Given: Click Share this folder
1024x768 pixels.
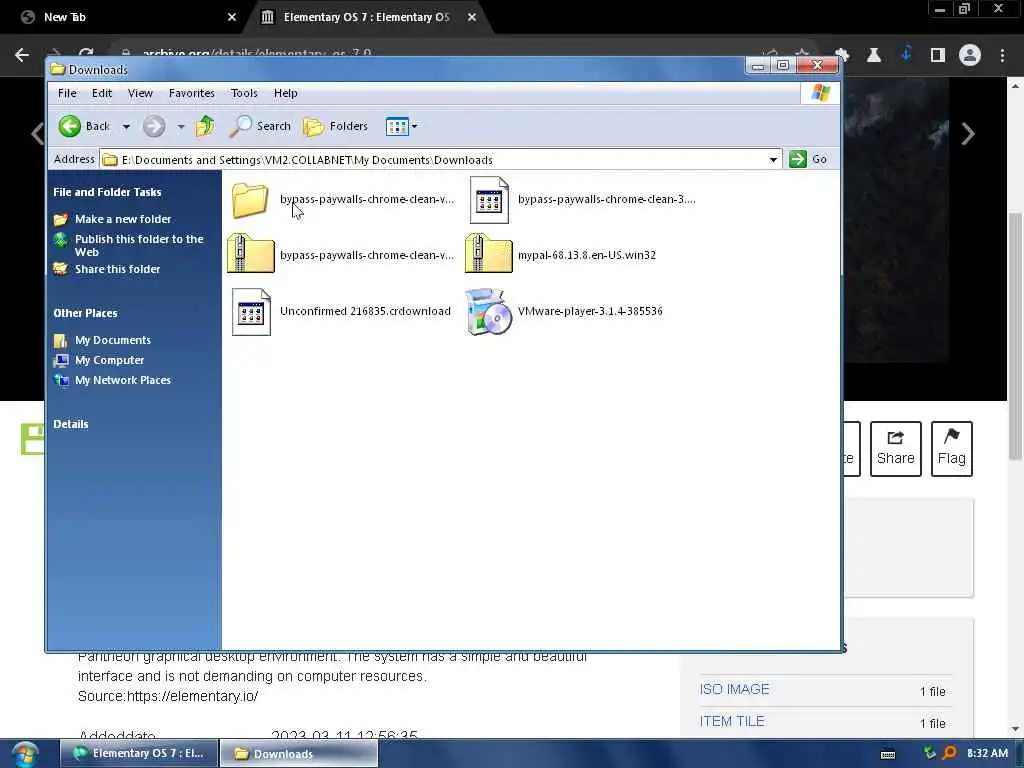Looking at the screenshot, I should tap(117, 269).
